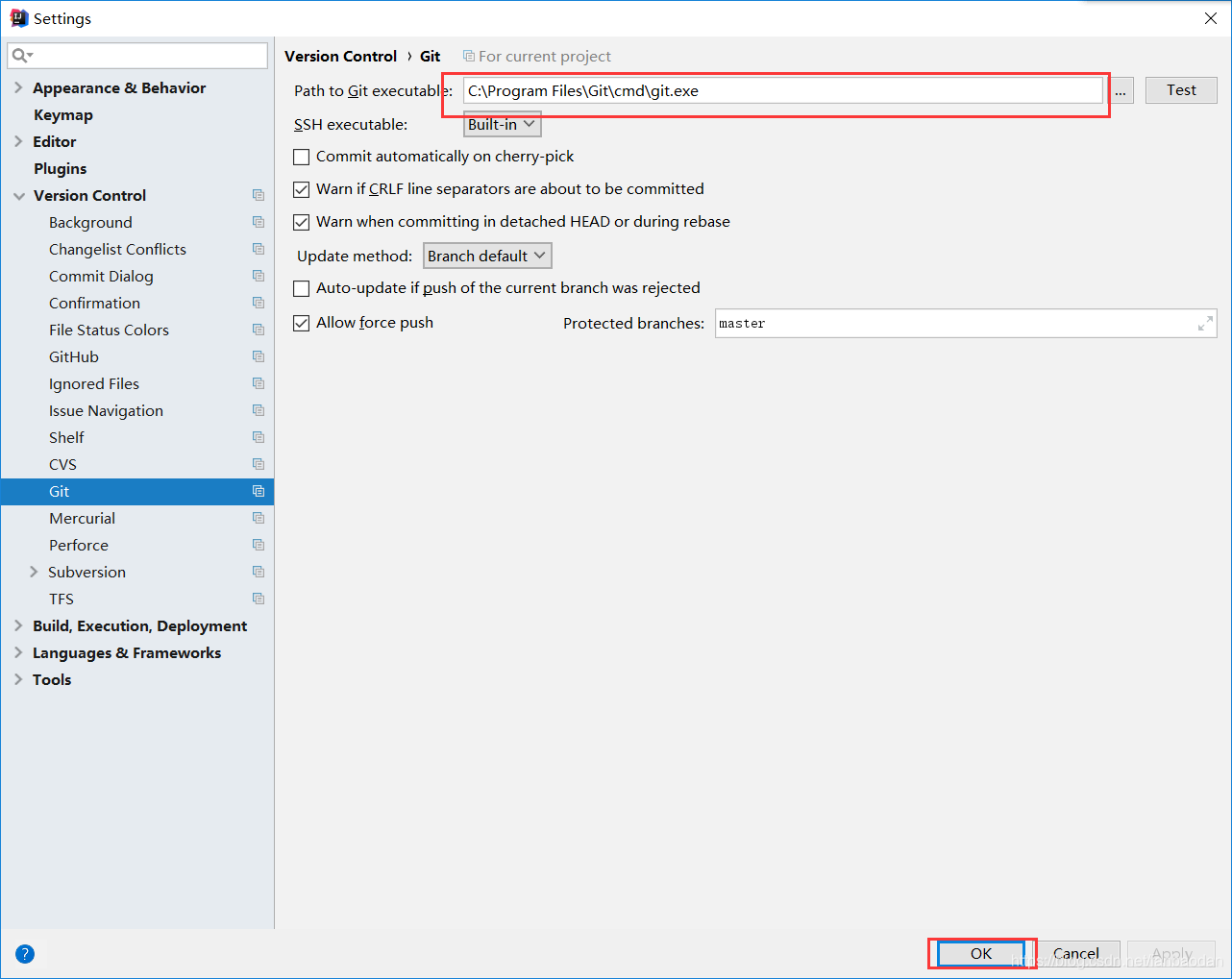Image resolution: width=1232 pixels, height=979 pixels.
Task: Click the project-level icon beside GitHub
Action: coord(259,356)
